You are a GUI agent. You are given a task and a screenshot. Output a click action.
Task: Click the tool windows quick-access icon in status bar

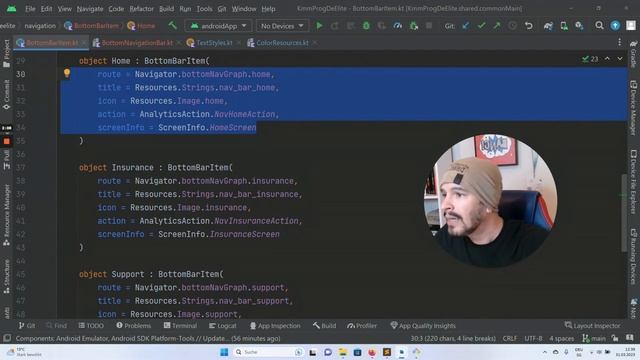[7, 338]
